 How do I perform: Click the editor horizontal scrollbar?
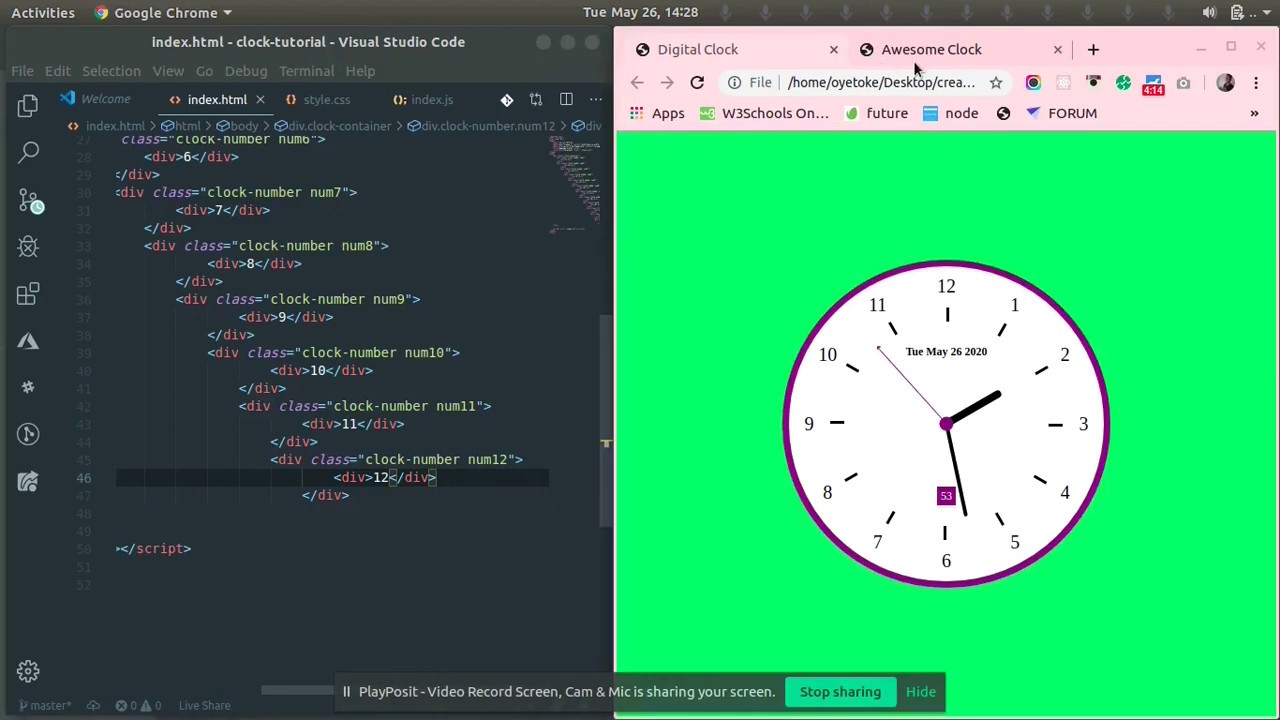pyautogui.click(x=298, y=690)
